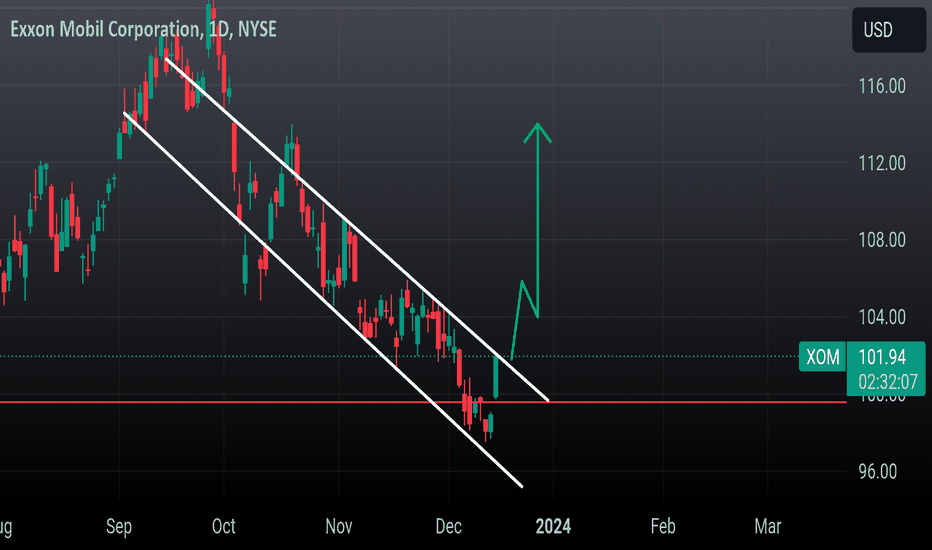The image size is (932, 550).
Task: Click the Nov label on time axis
Action: click(x=339, y=526)
